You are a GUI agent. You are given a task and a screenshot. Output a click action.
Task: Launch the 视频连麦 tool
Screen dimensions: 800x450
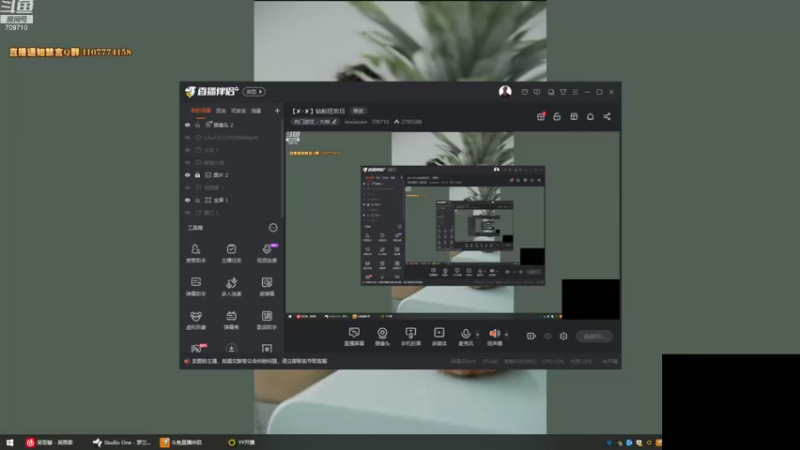coord(266,253)
